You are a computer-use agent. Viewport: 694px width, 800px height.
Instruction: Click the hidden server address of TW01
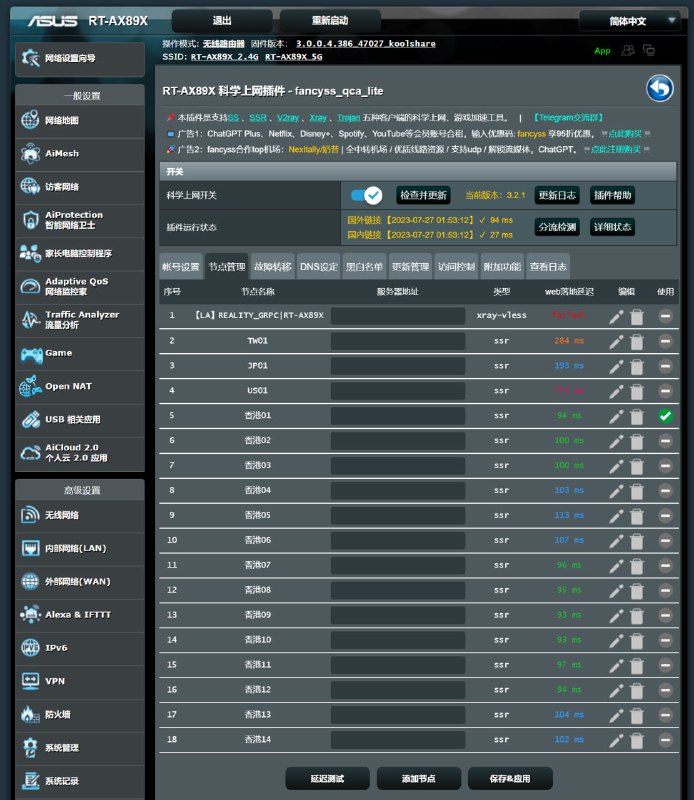[x=398, y=341]
